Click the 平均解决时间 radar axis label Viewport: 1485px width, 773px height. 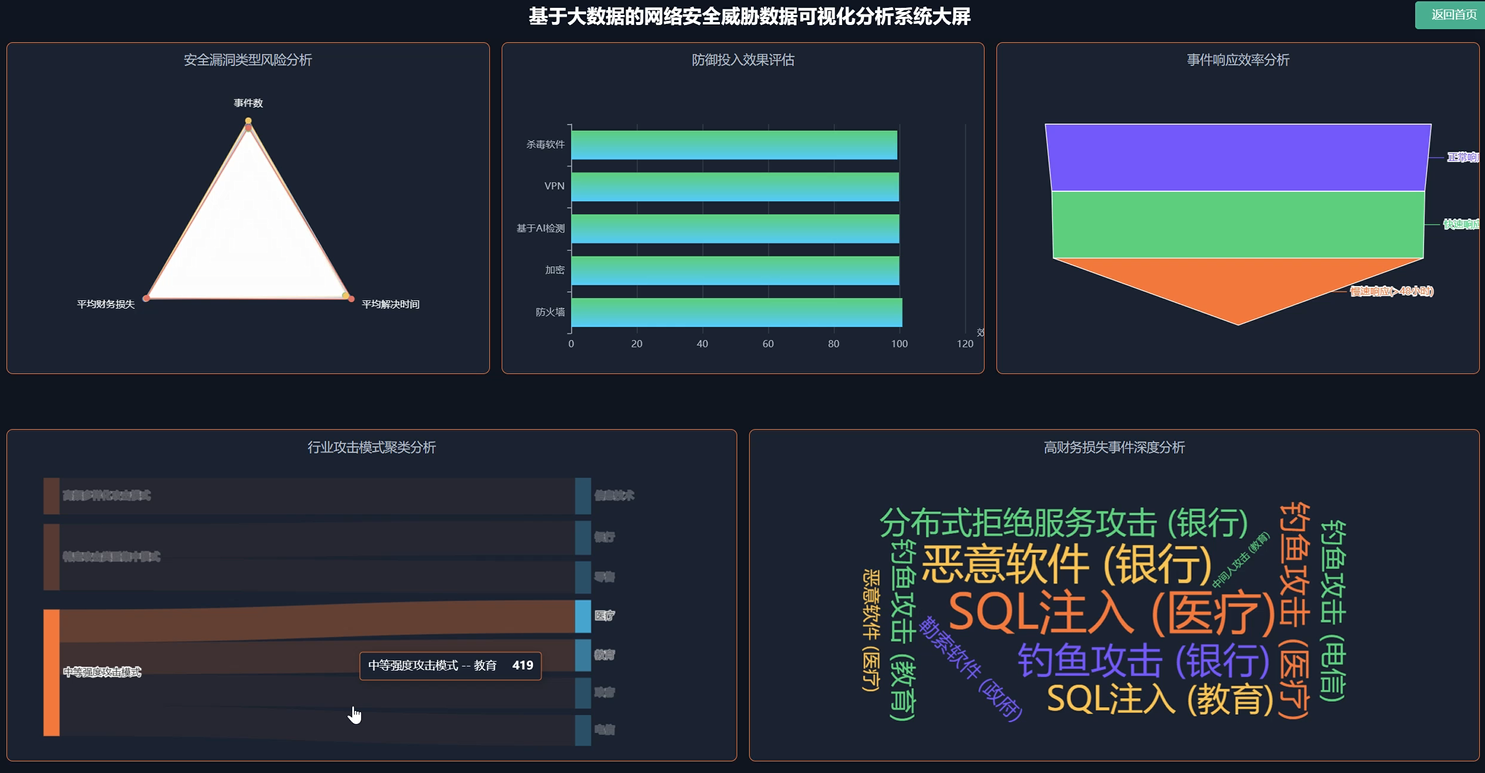(x=390, y=304)
